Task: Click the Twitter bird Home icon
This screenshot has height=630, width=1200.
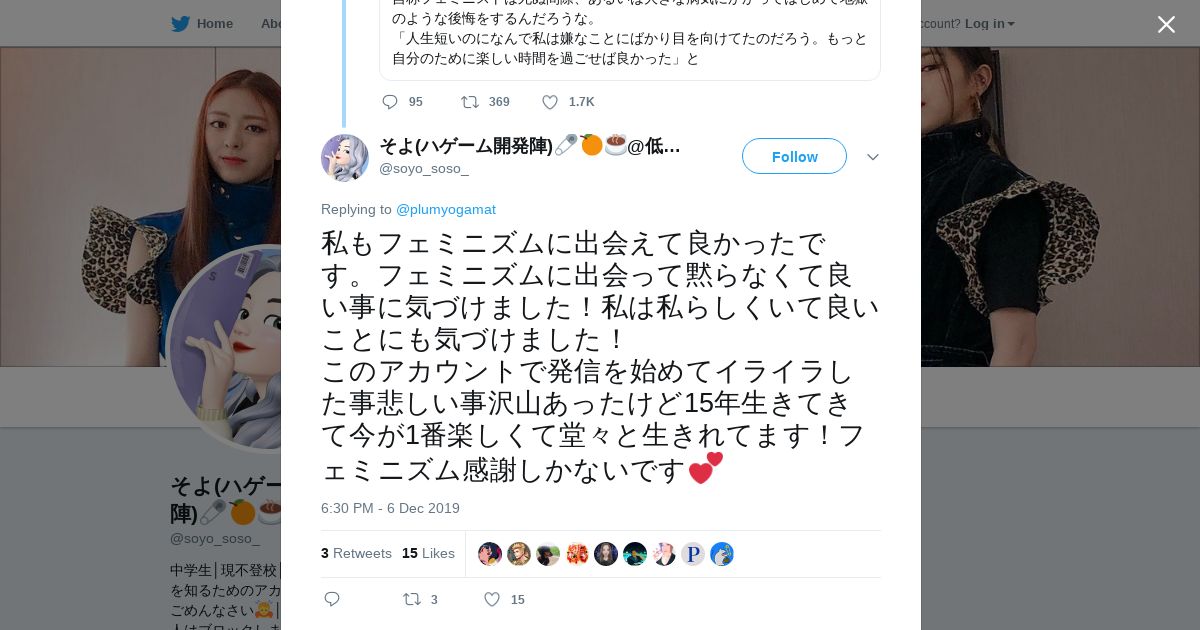Action: click(x=180, y=23)
